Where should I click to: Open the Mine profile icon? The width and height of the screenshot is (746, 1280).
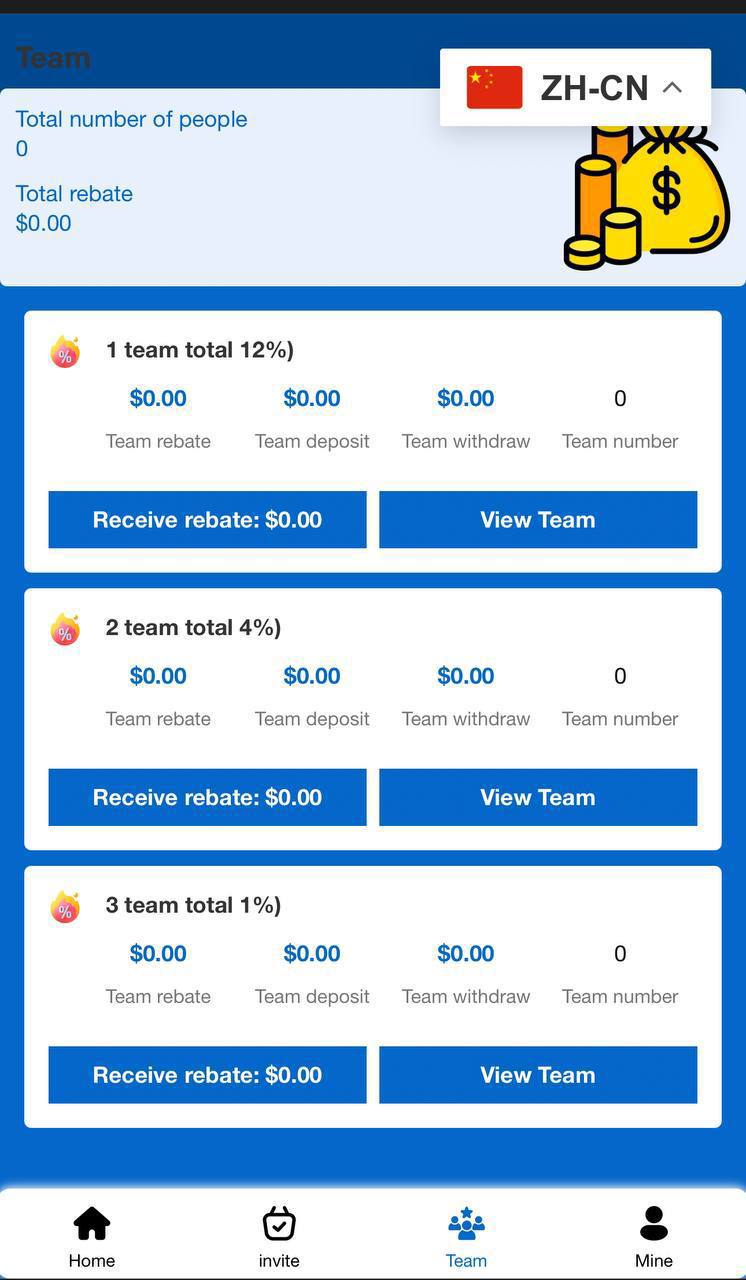pos(653,1223)
